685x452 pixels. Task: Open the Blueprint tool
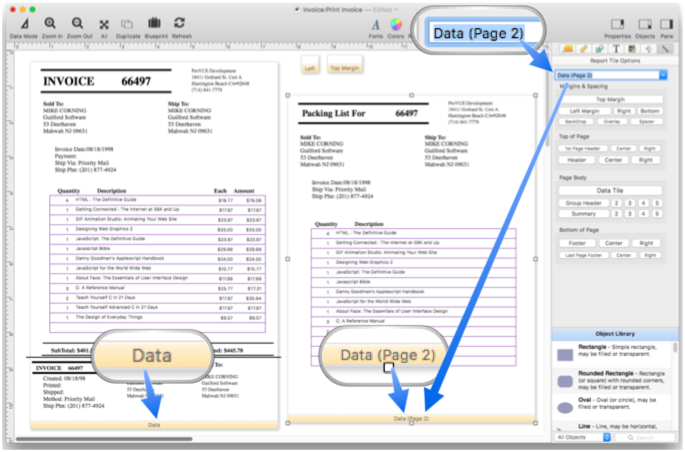pos(154,24)
